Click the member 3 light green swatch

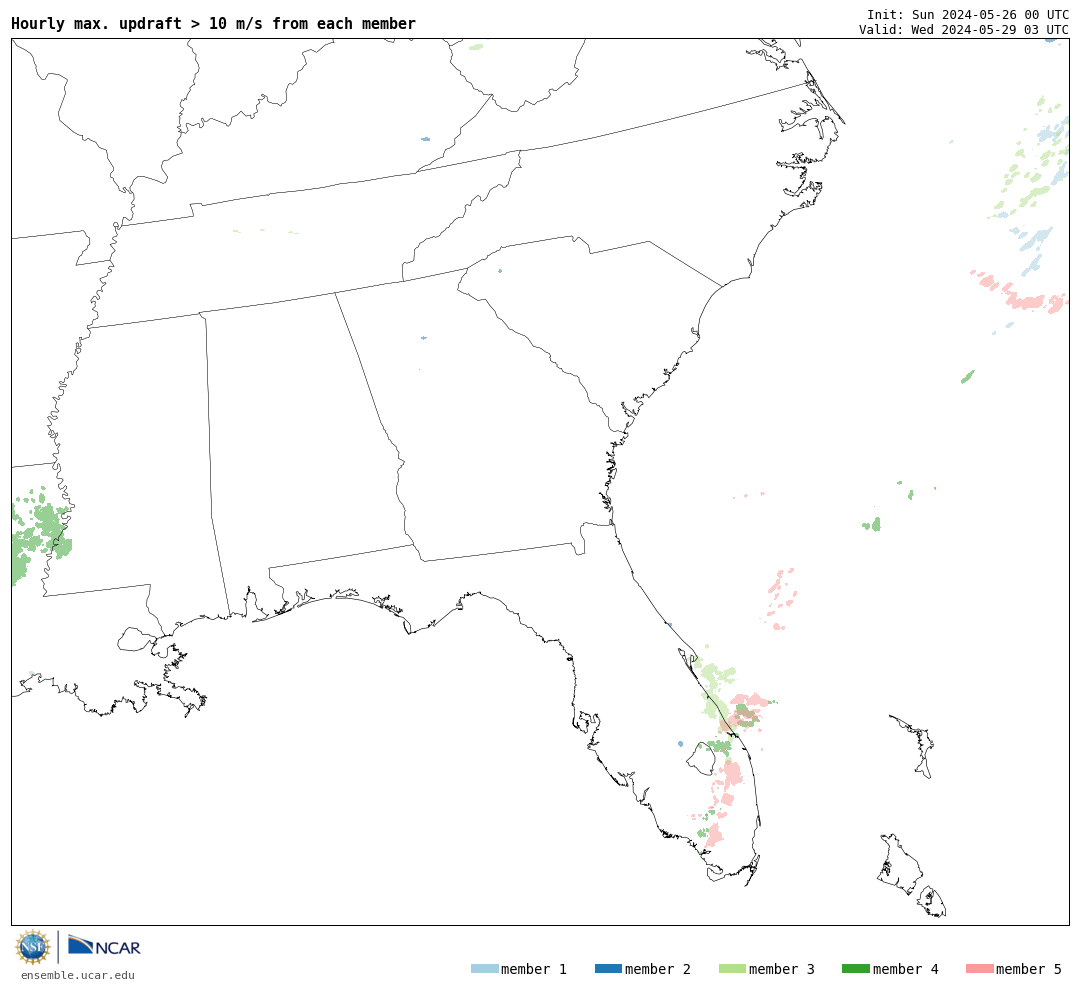(x=732, y=969)
